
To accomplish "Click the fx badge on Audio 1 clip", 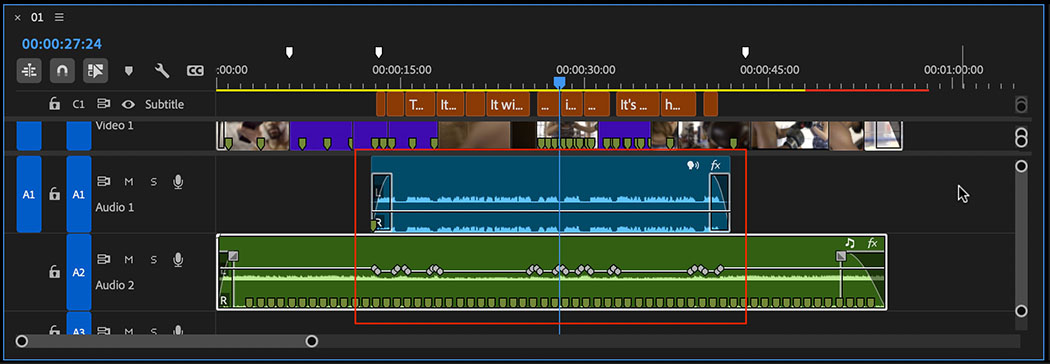I will [x=715, y=165].
